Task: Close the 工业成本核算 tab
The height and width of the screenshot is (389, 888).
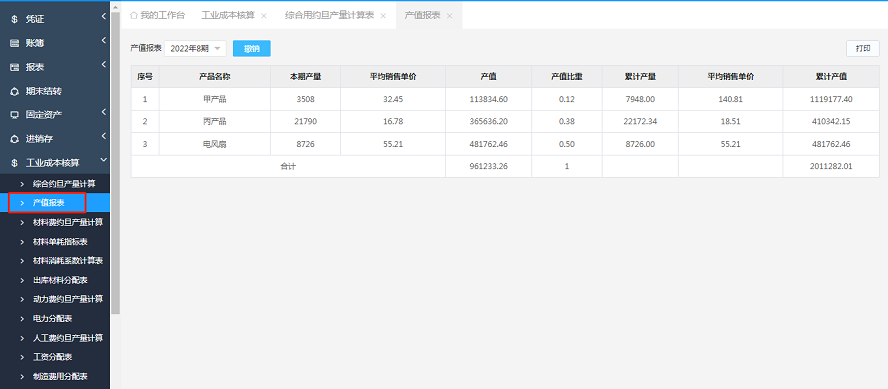Action: (263, 16)
